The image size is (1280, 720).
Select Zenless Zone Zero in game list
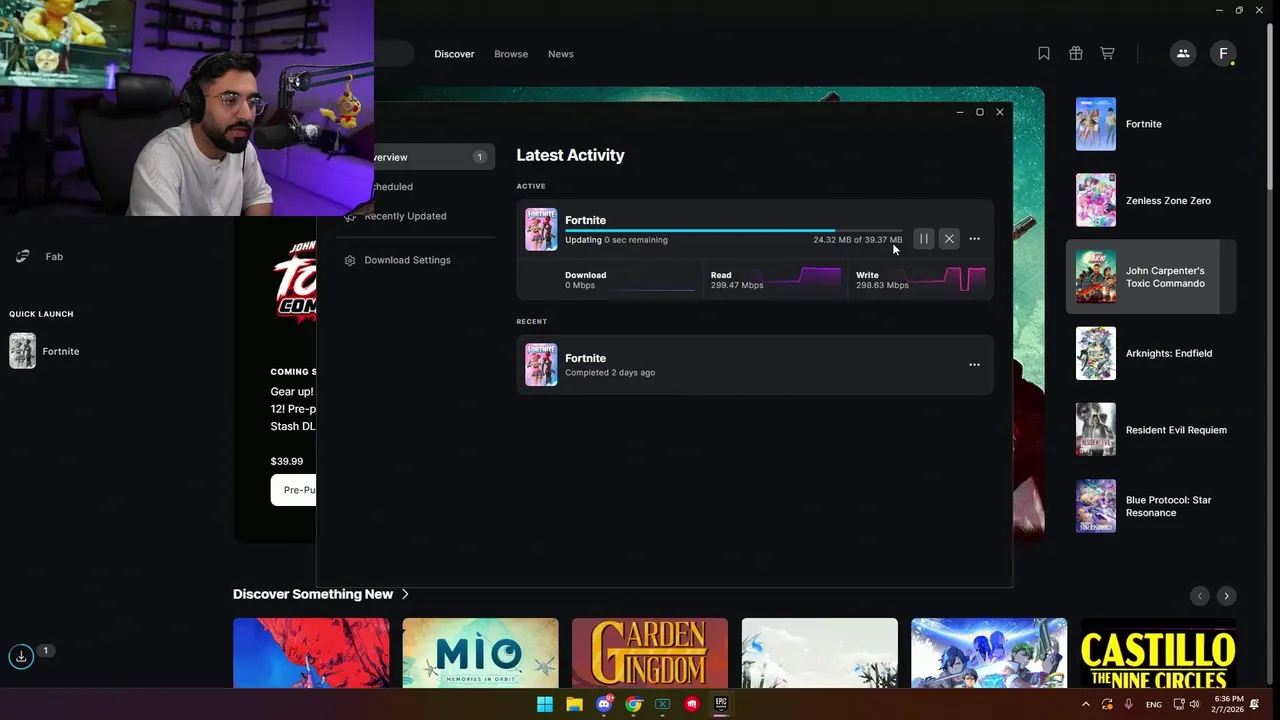pos(1151,200)
